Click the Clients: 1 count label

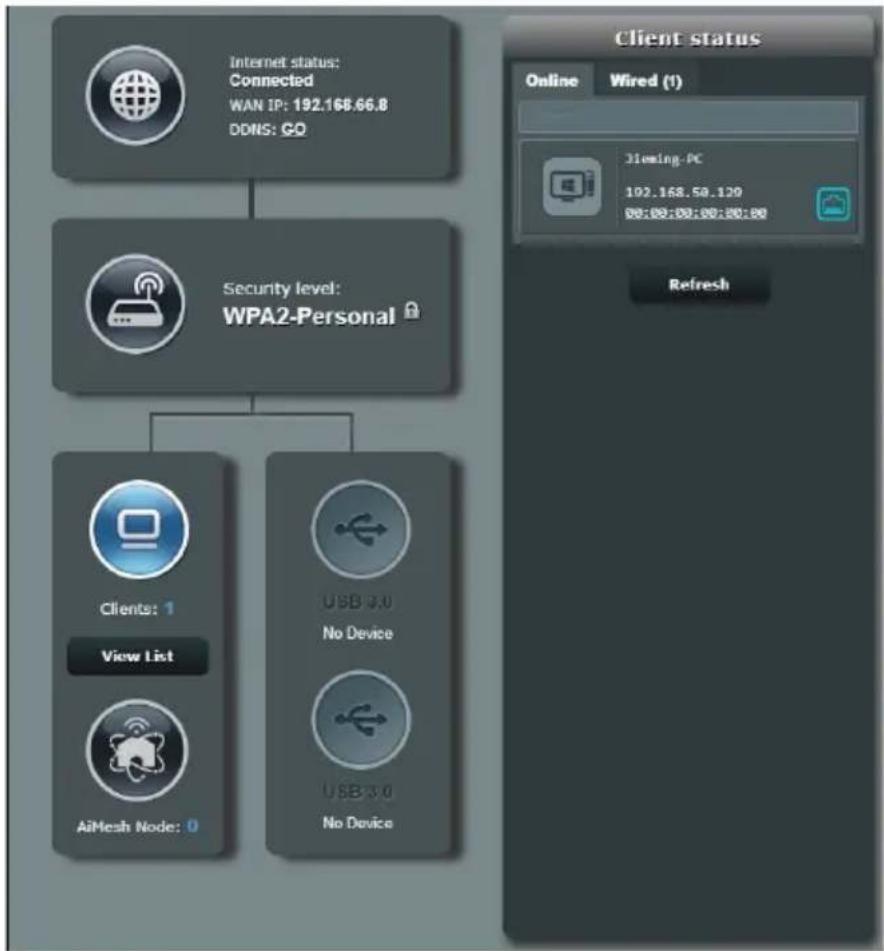[137, 608]
